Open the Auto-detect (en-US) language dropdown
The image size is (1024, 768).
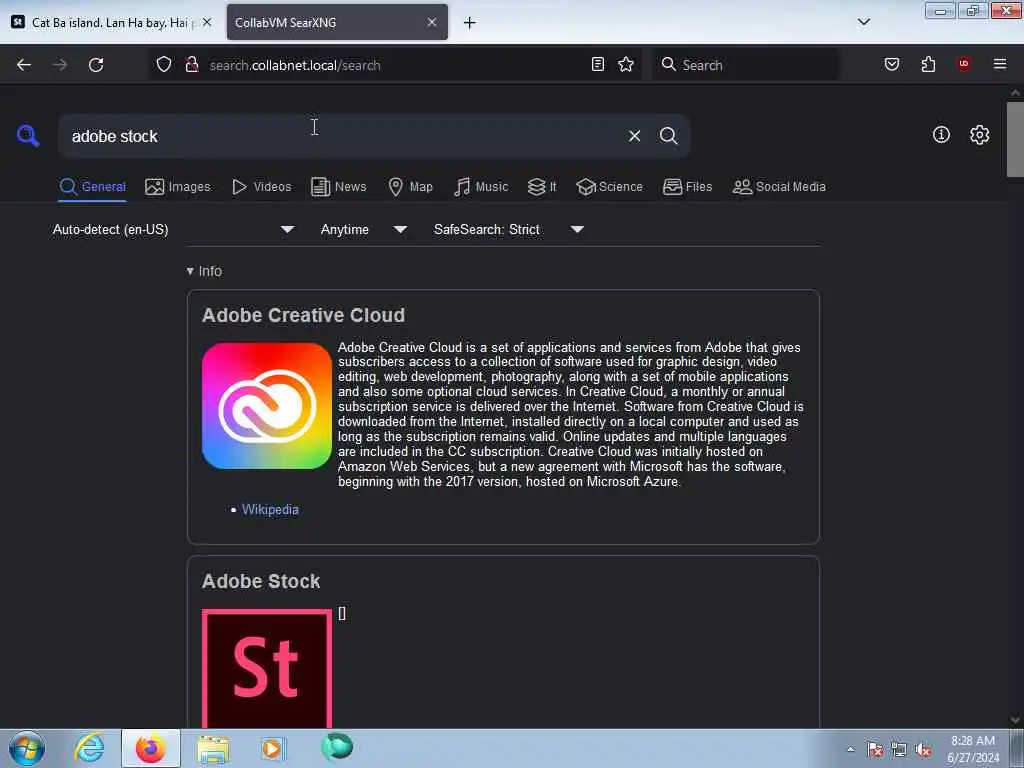pos(173,229)
